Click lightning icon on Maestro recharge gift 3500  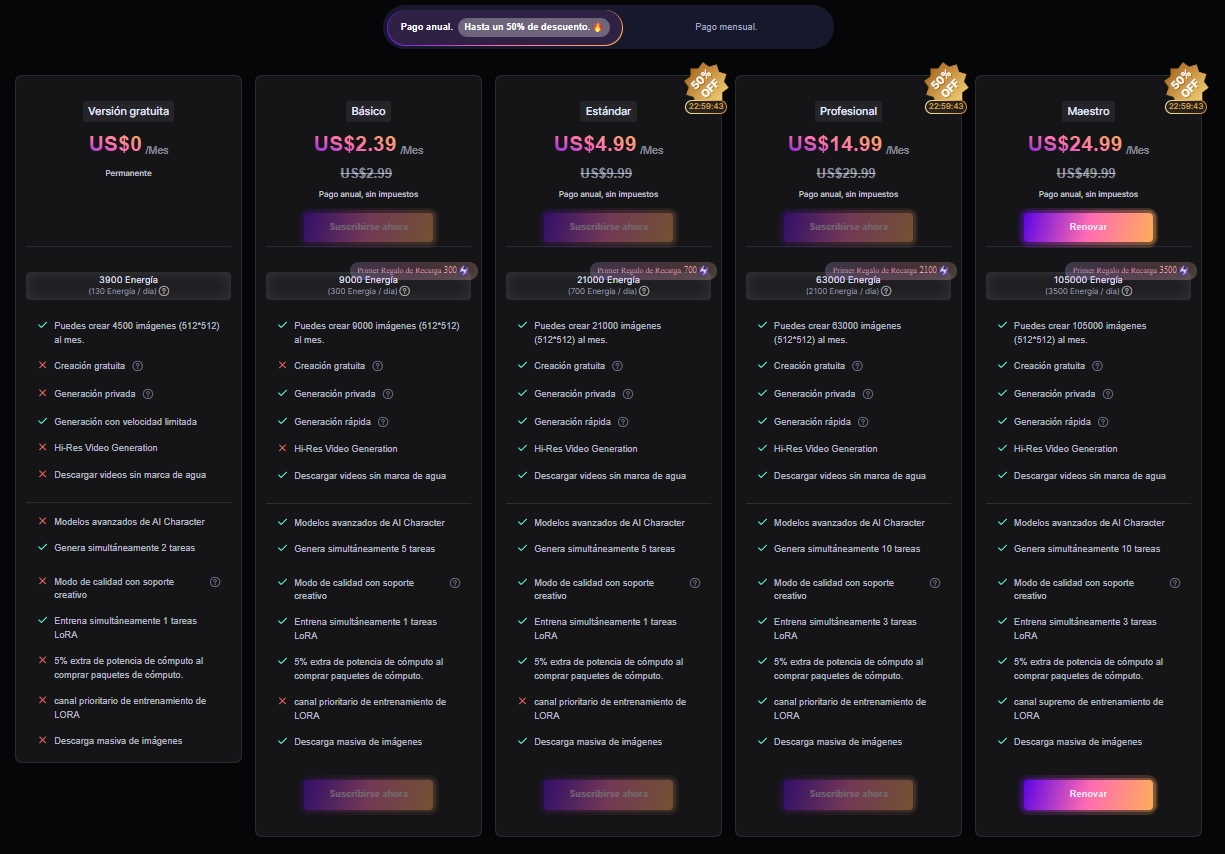pyautogui.click(x=1183, y=270)
